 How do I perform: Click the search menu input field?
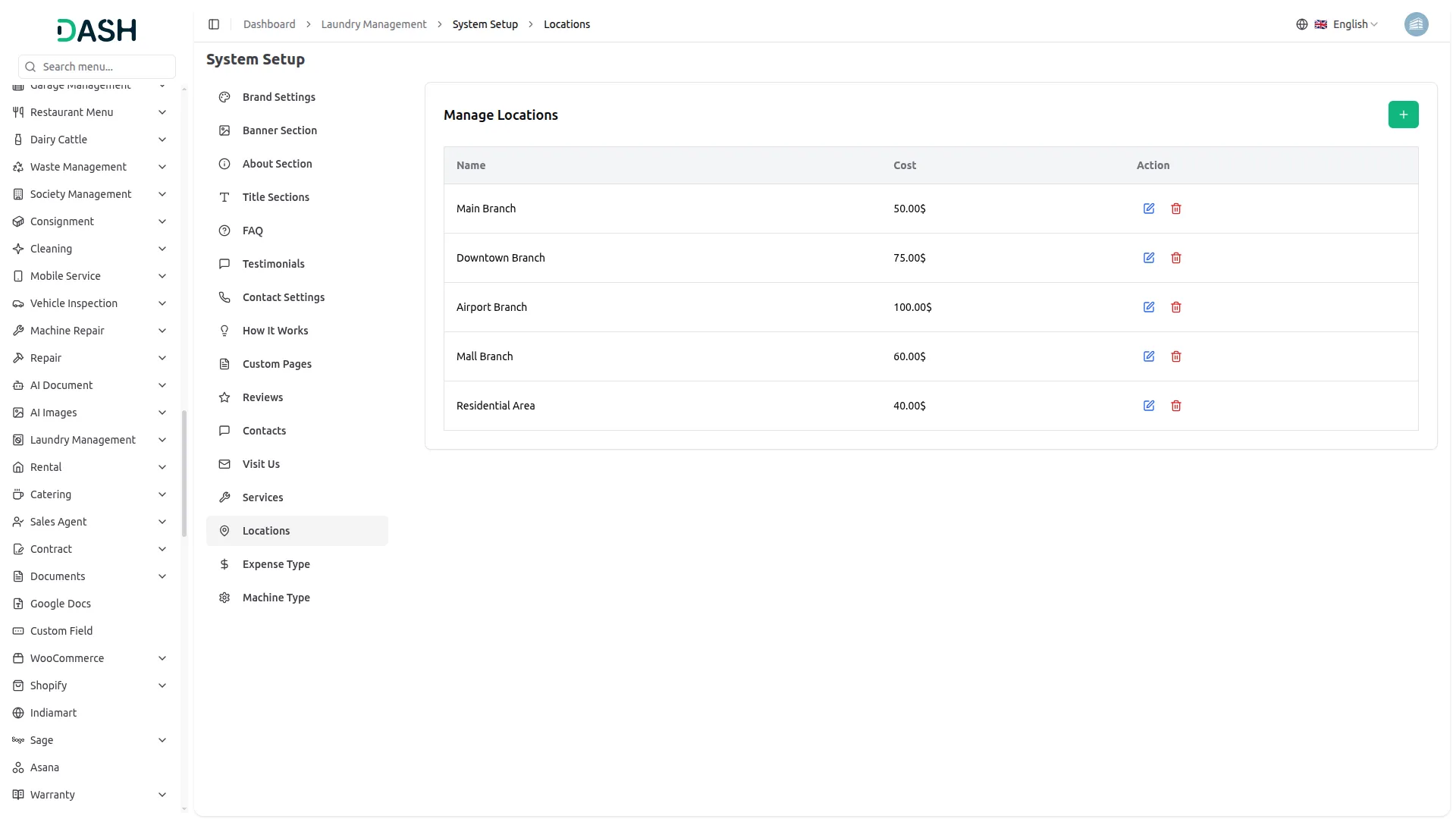click(96, 67)
